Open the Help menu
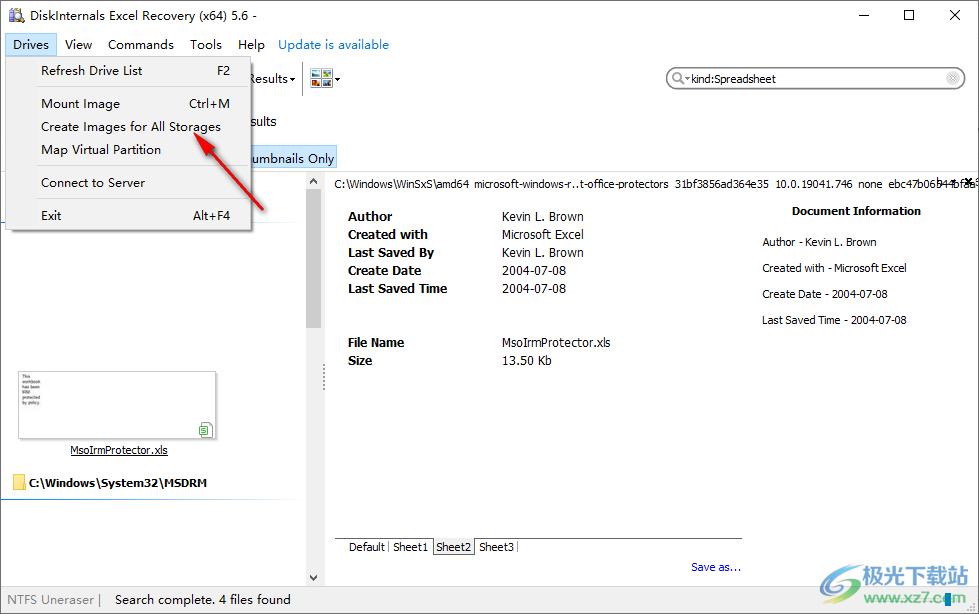979x614 pixels. [251, 44]
